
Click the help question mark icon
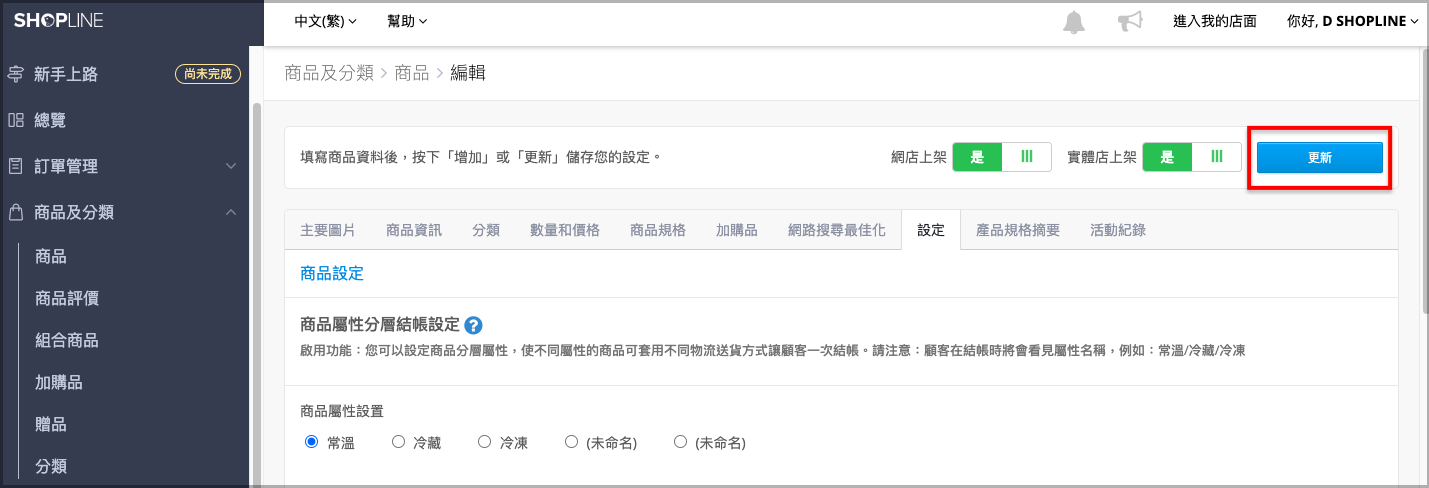tap(474, 325)
